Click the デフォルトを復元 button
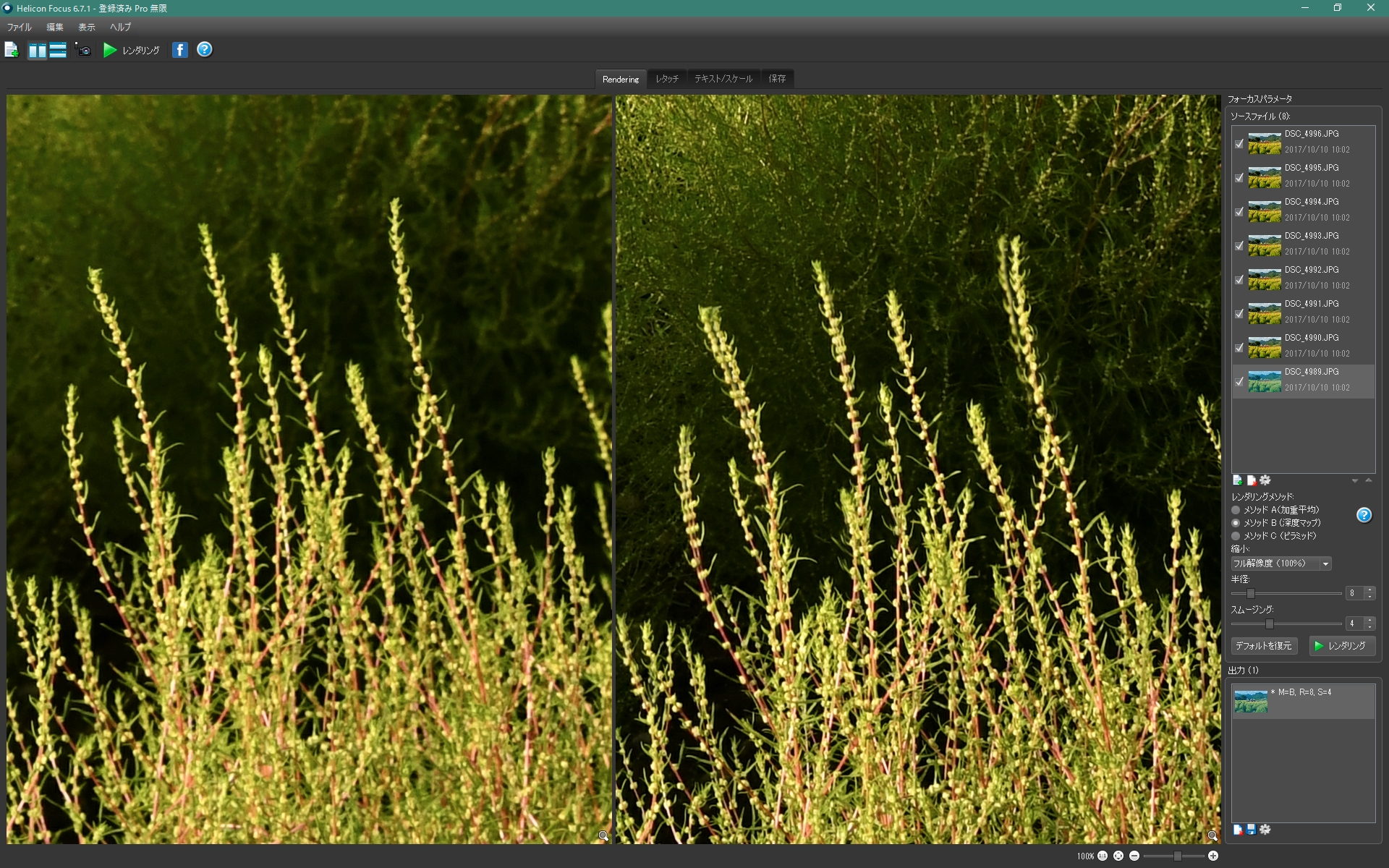The image size is (1389, 868). 1263,646
